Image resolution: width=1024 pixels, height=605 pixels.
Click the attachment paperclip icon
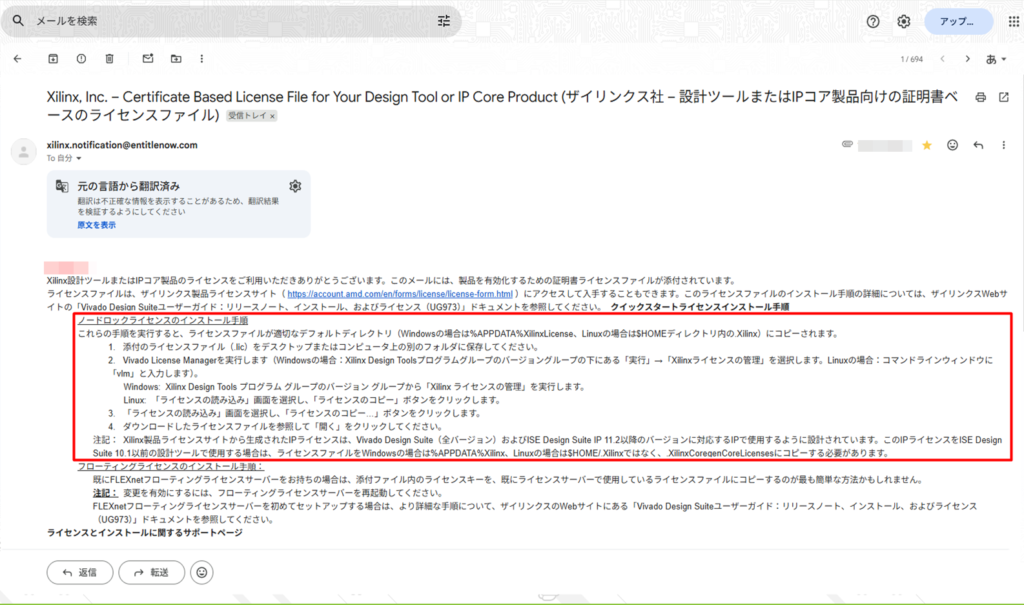[847, 144]
